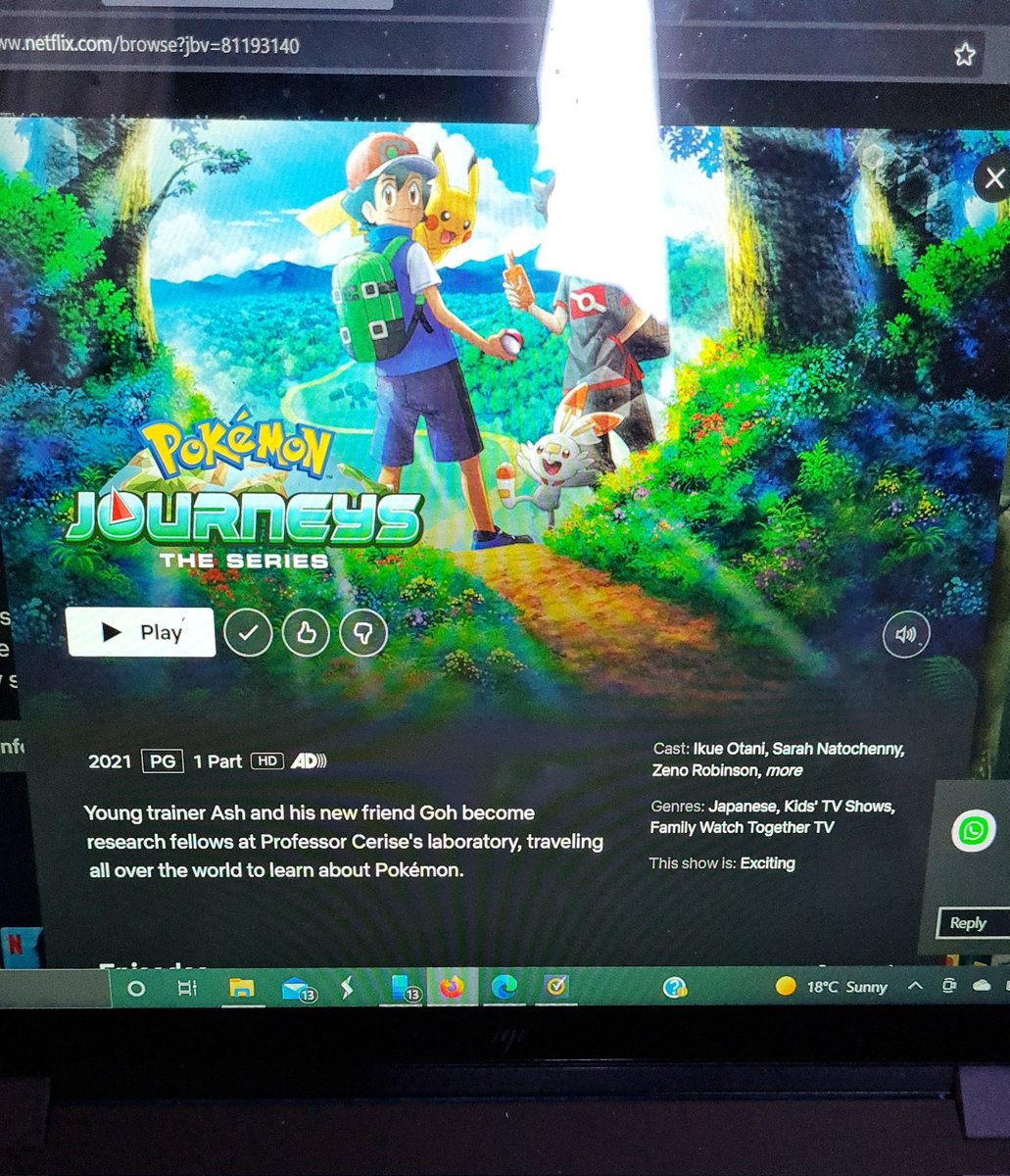Click the Audio Description AD badge

pyautogui.click(x=309, y=760)
